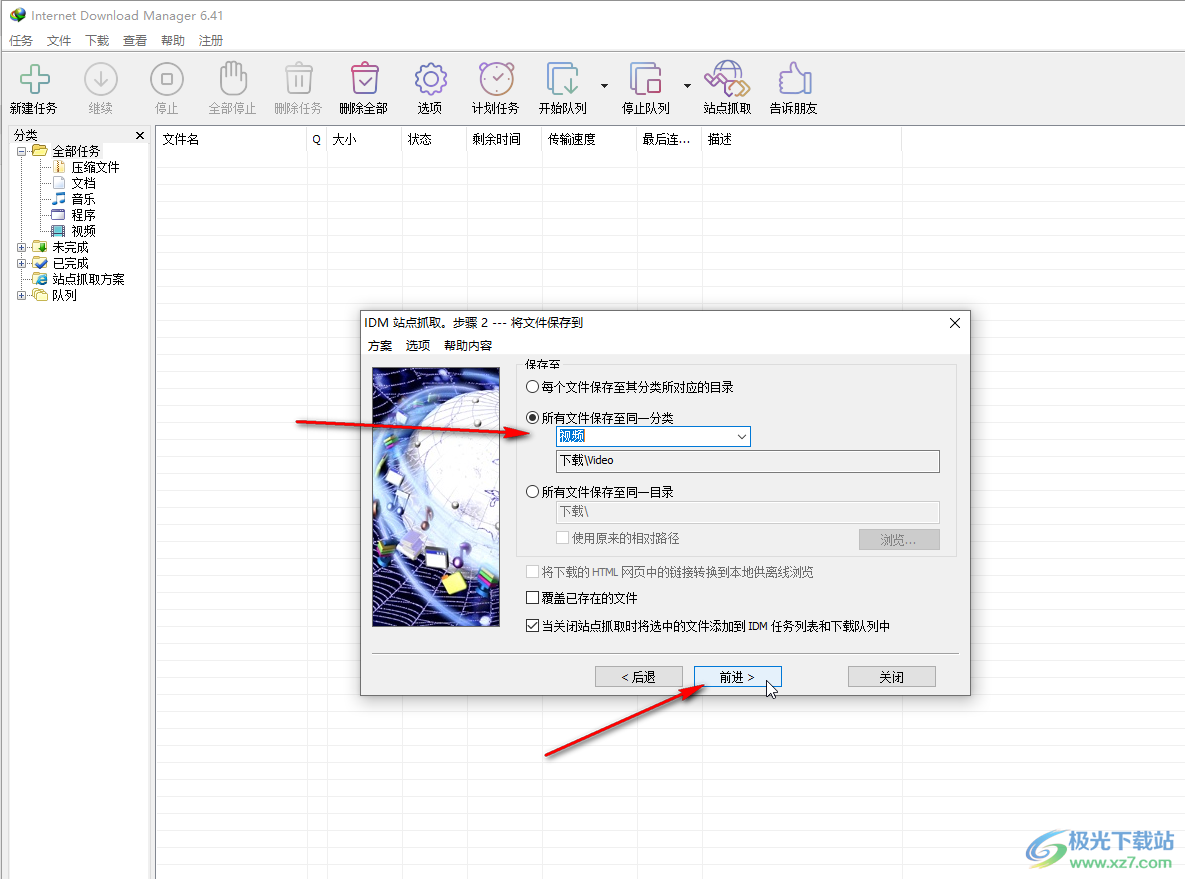Click the 停止 (stop) toolbar icon

tap(167, 79)
